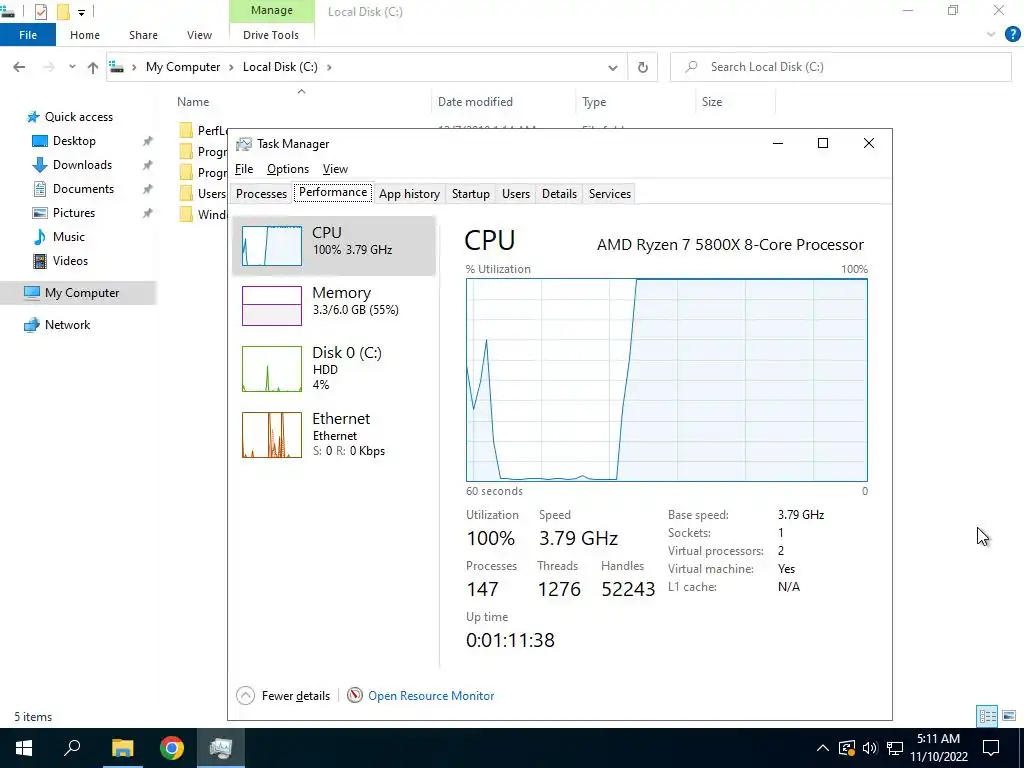Image resolution: width=1024 pixels, height=768 pixels.
Task: Select the Ethernet performance graph thumbnail
Action: pyautogui.click(x=272, y=435)
